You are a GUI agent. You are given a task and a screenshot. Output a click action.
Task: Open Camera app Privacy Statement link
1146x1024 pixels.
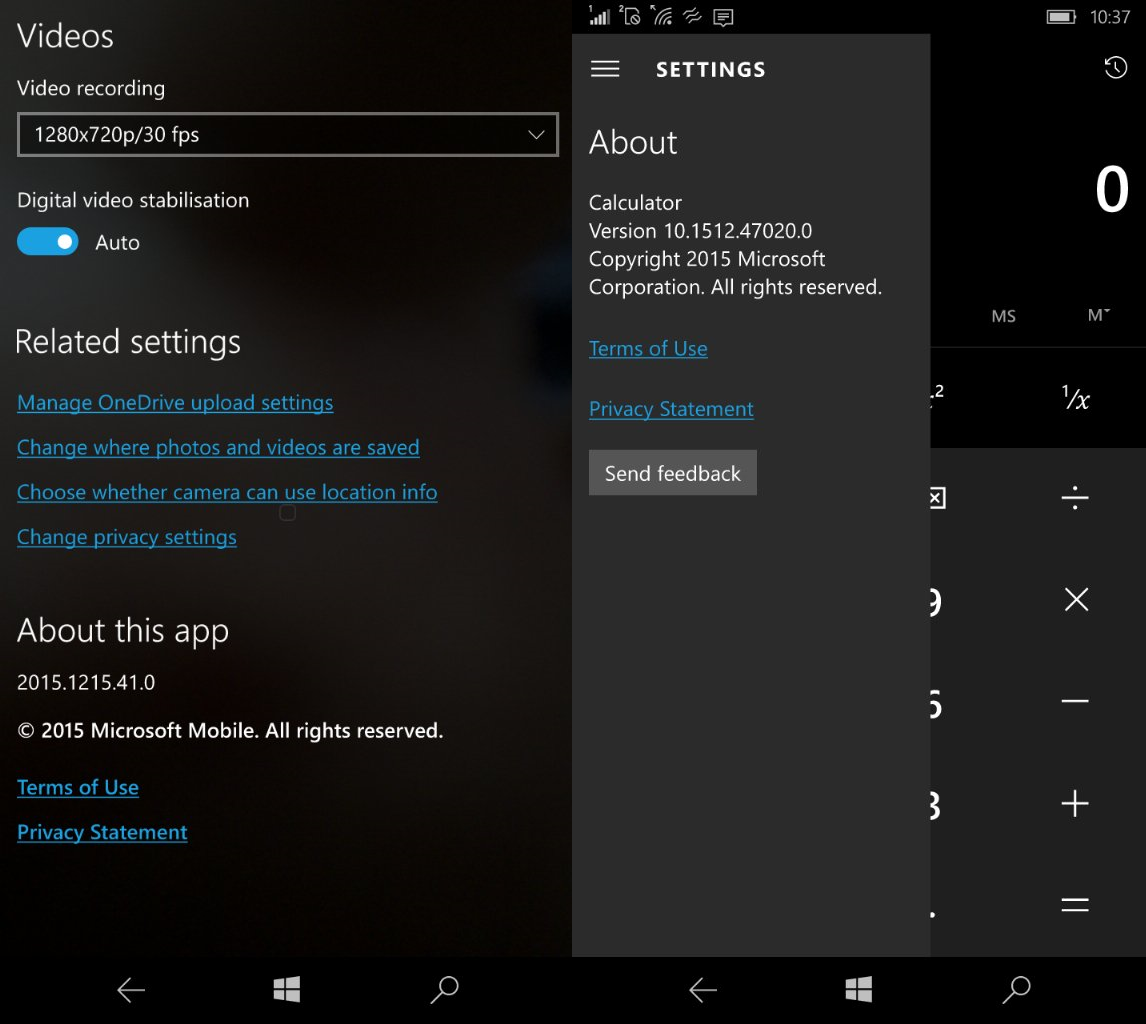click(x=102, y=833)
